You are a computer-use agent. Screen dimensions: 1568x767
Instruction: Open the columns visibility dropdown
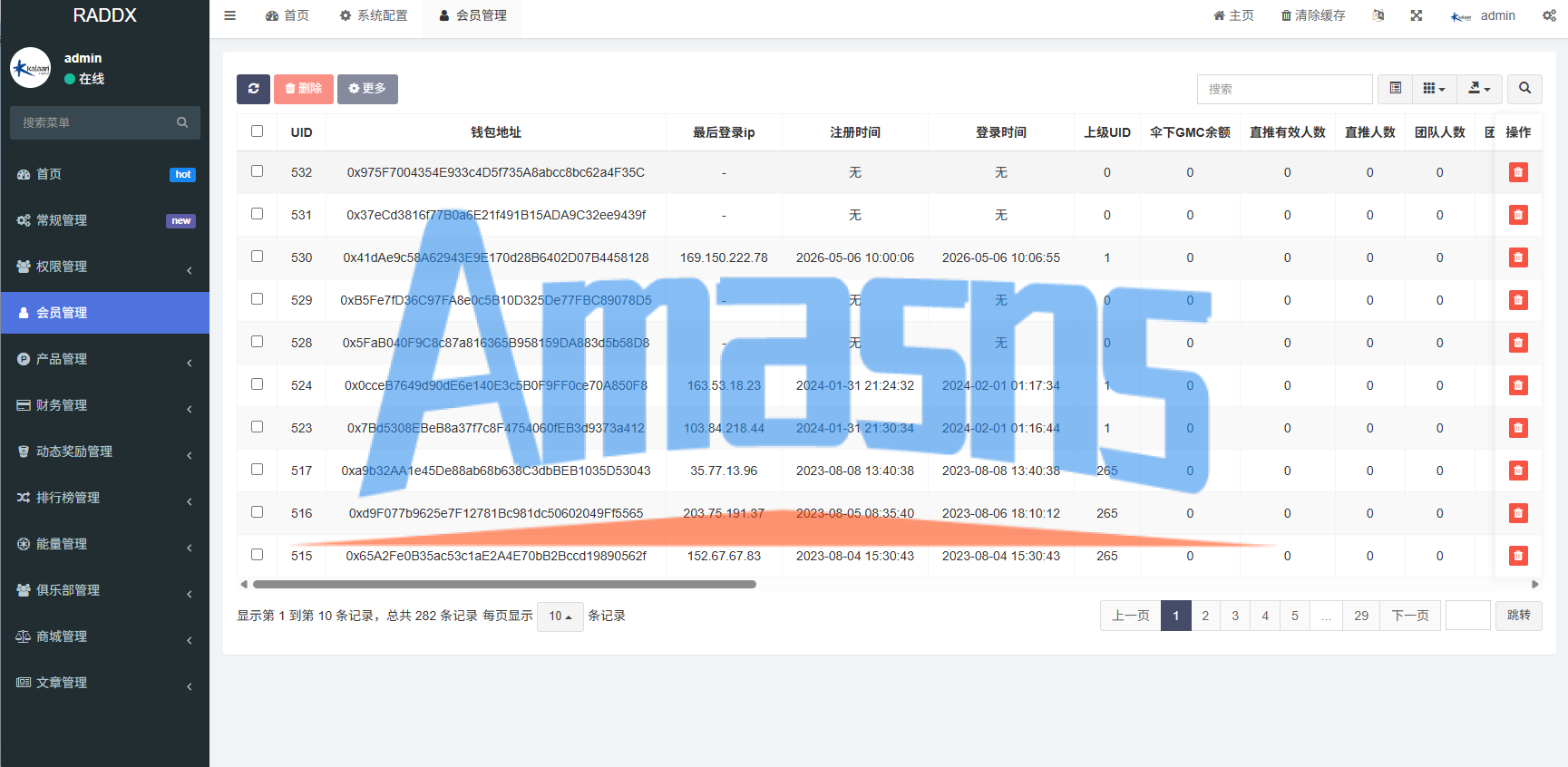point(1435,89)
